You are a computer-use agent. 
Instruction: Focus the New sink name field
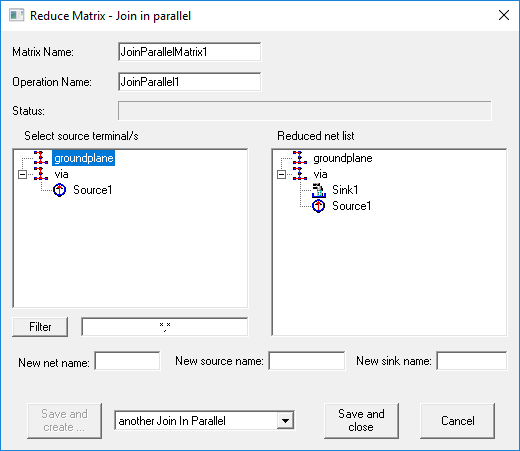tap(472, 361)
